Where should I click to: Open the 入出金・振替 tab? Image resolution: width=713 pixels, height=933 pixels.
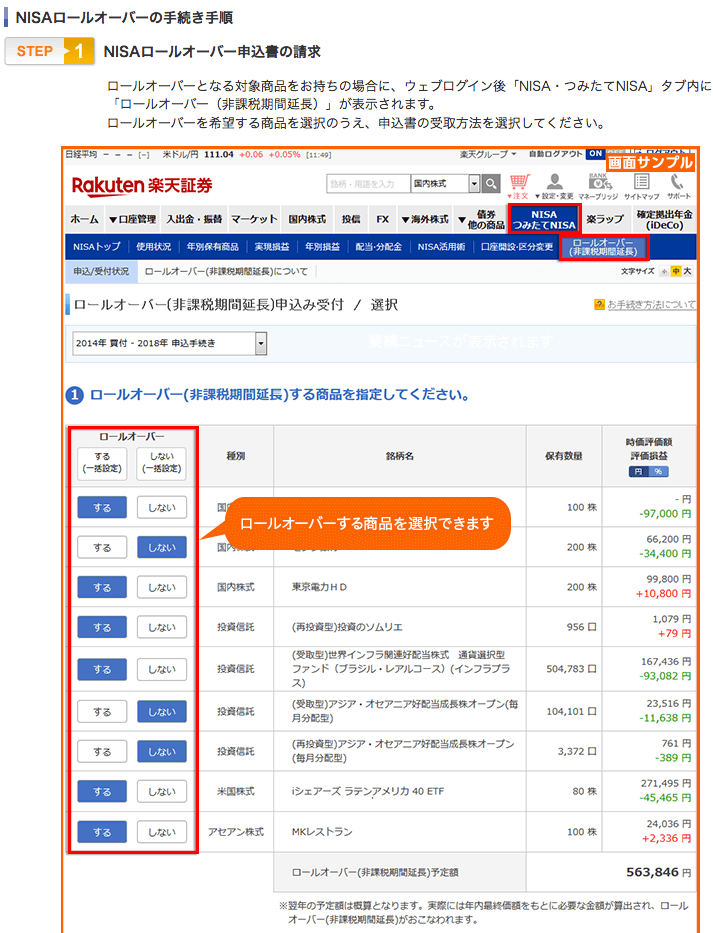(x=194, y=220)
